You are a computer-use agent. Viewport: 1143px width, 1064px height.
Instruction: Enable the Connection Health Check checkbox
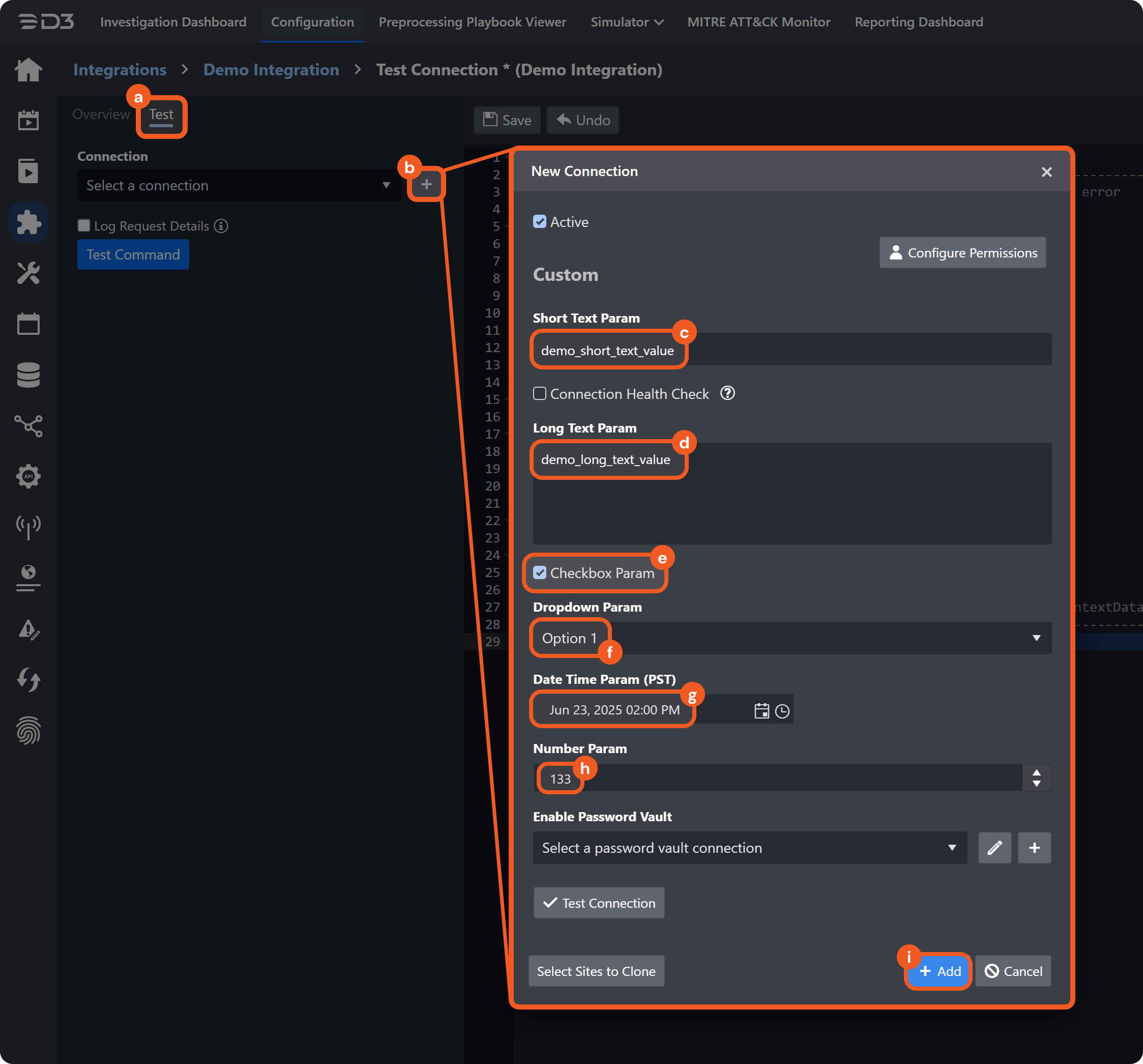pos(539,394)
